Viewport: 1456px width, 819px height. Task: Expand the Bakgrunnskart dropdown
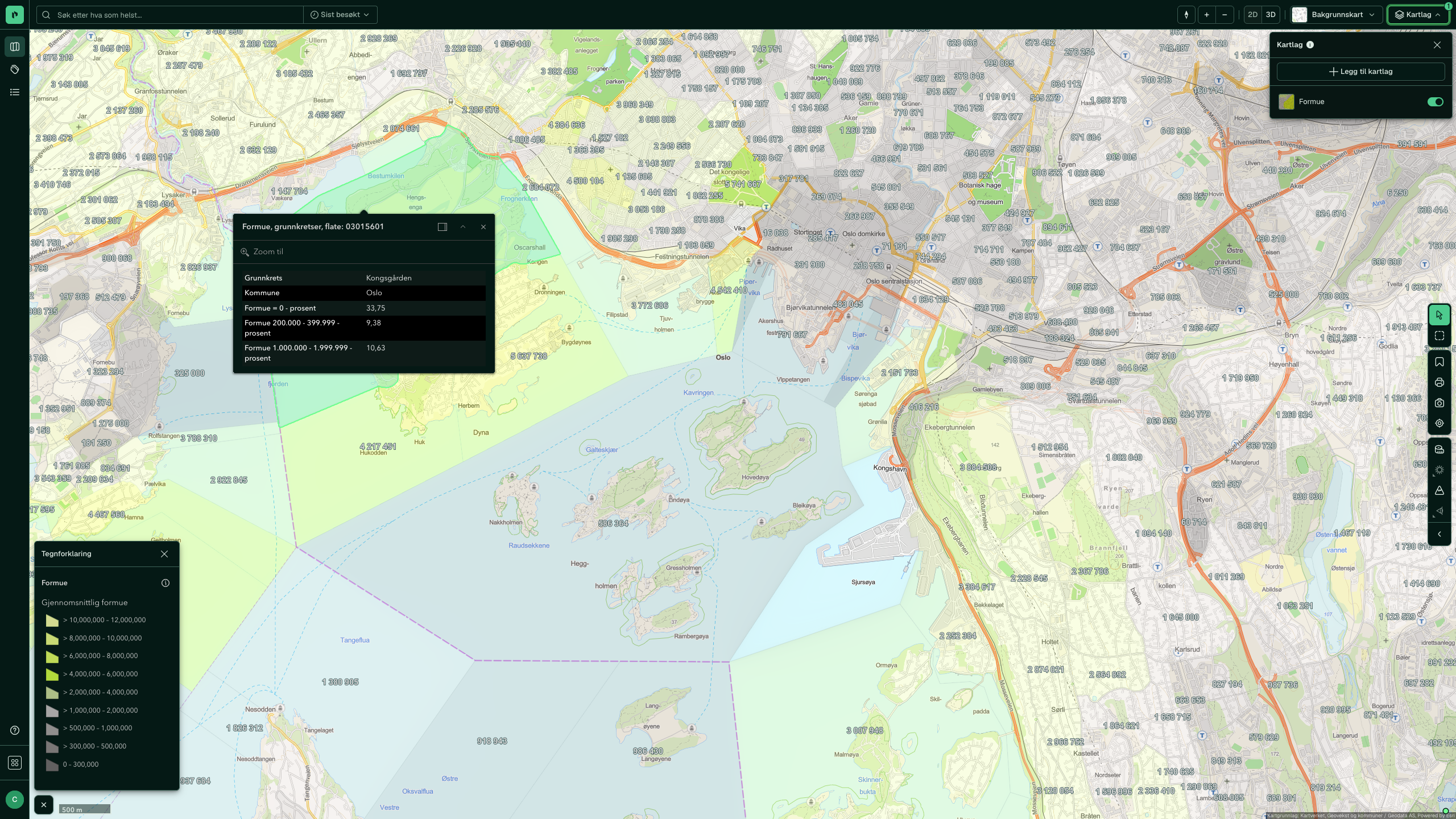click(x=1336, y=15)
